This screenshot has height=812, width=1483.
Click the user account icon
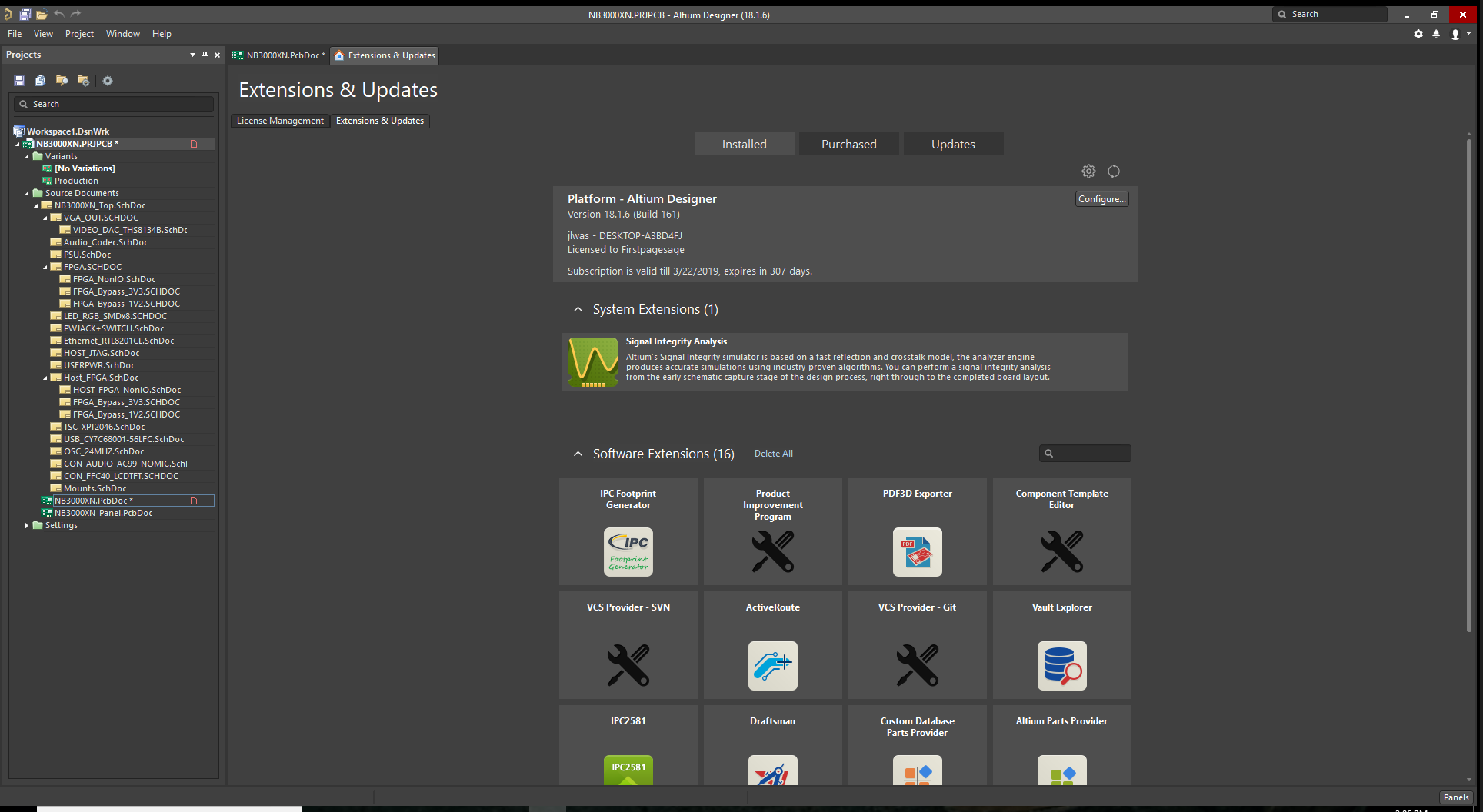pos(1455,34)
